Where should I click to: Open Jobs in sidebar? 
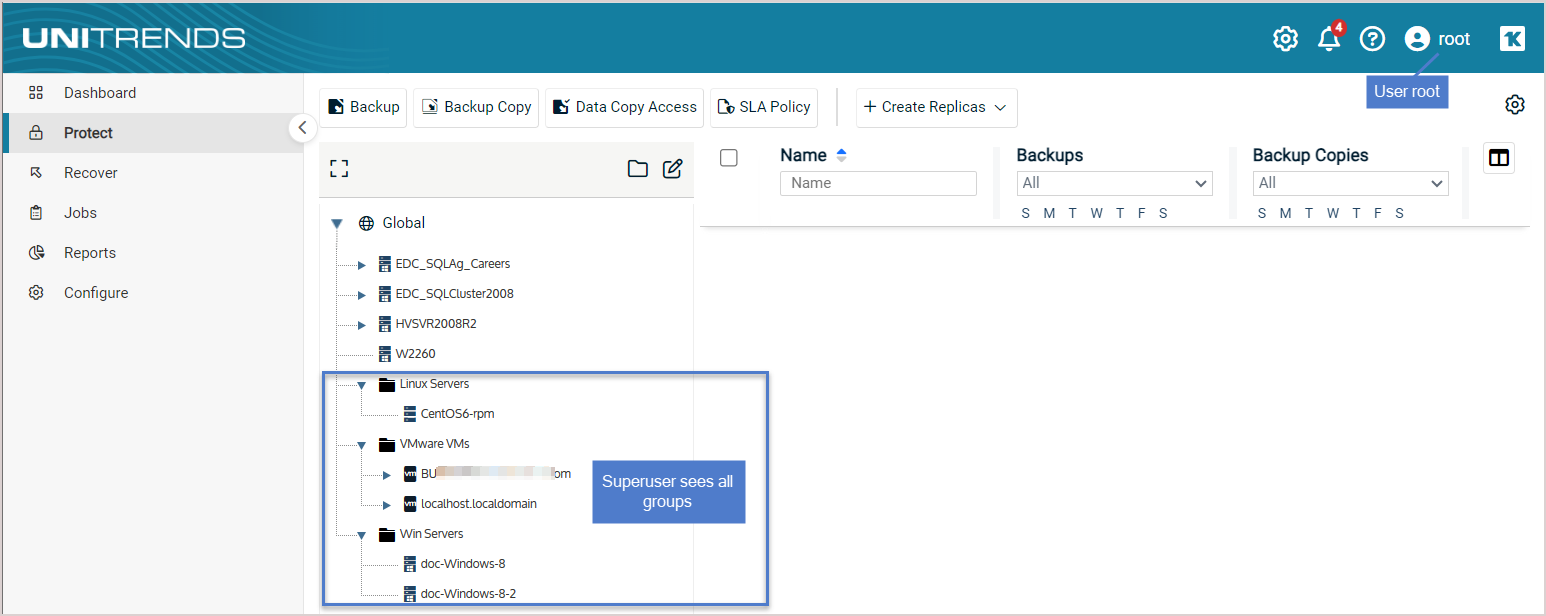(x=152, y=213)
